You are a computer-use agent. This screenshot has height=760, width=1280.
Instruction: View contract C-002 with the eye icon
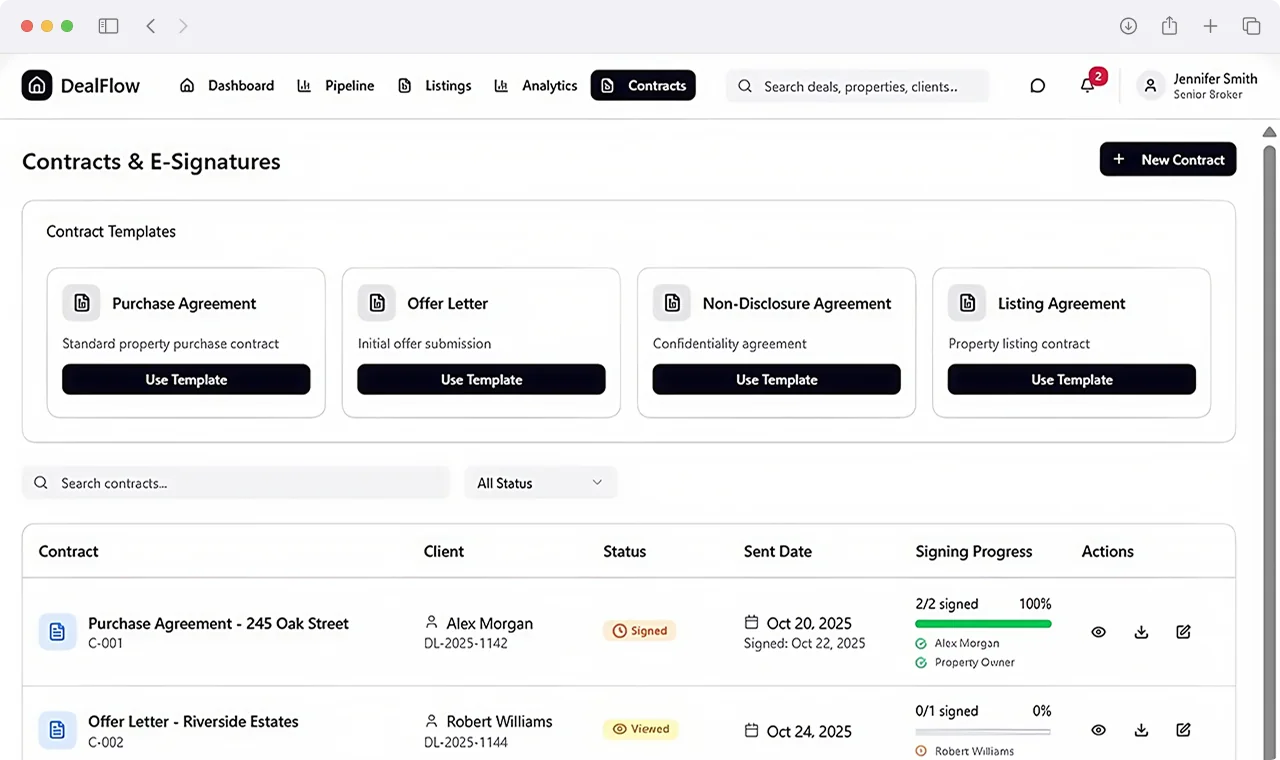click(1098, 730)
